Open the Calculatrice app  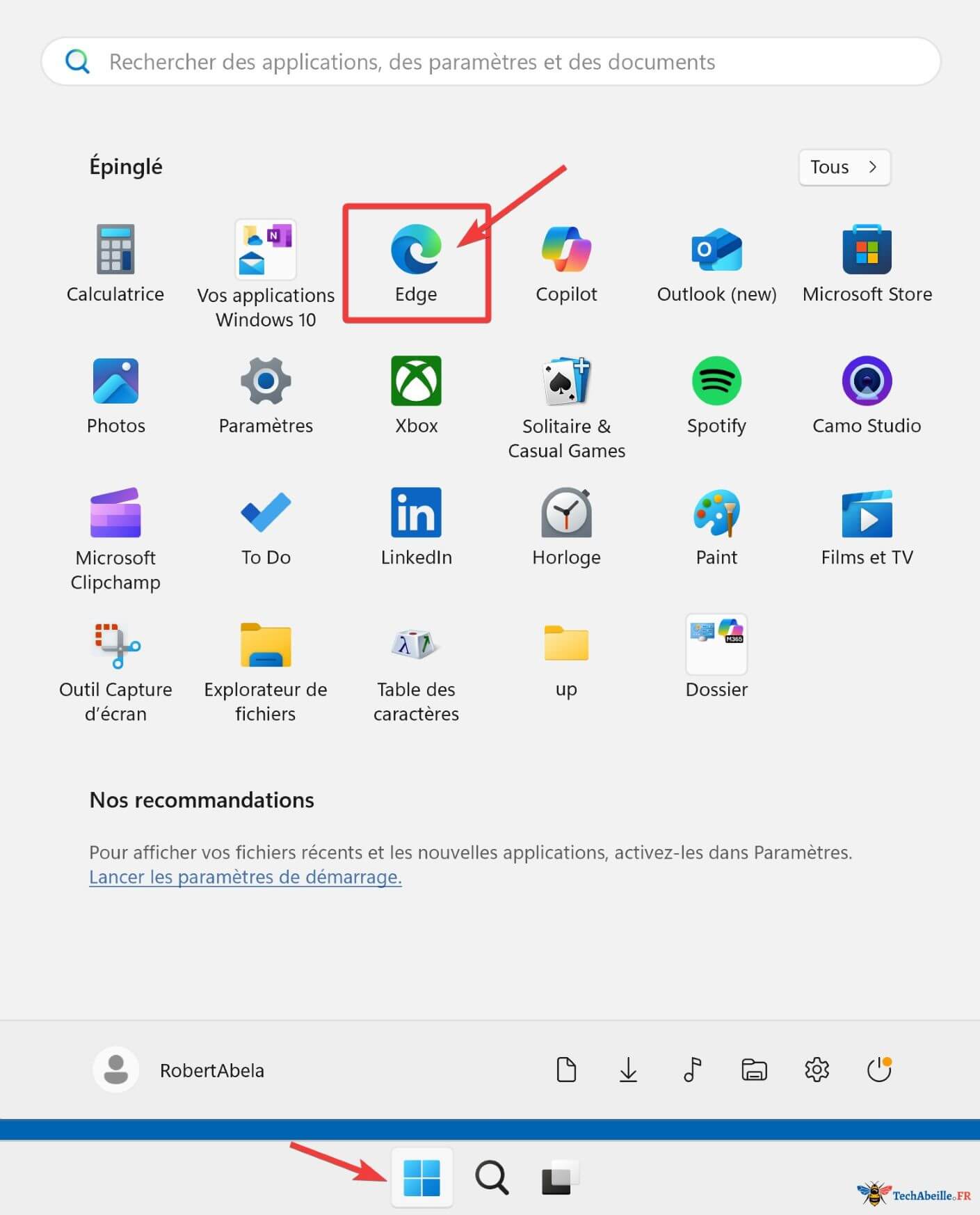click(115, 264)
